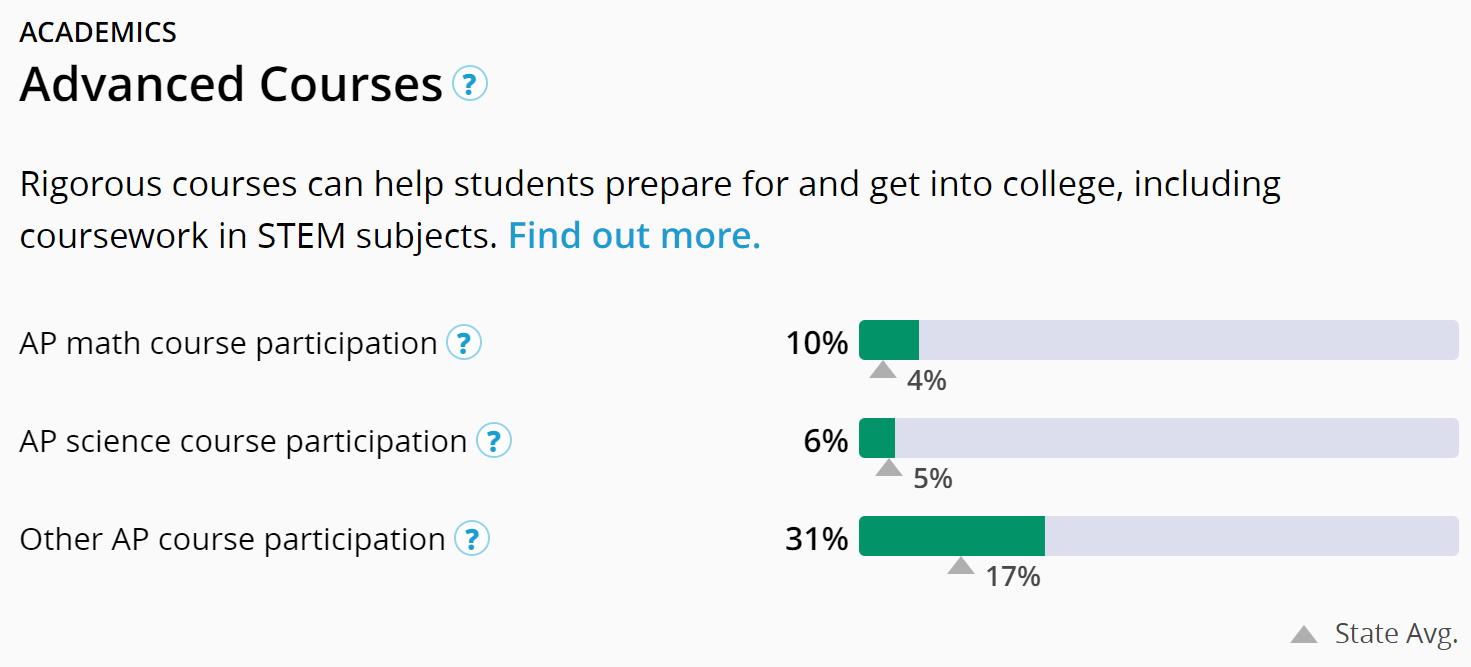Click the AP science course participation label
Screen dimensions: 1471x667
pyautogui.click(x=243, y=441)
